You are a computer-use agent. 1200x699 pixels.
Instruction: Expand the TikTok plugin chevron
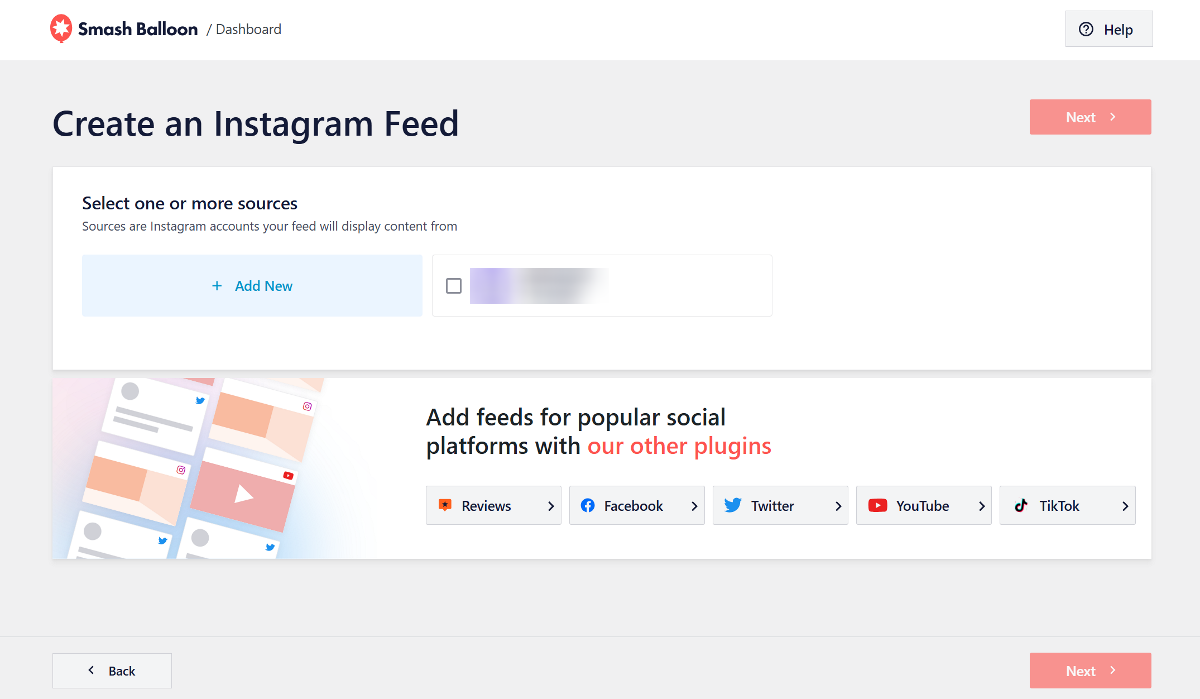click(x=1125, y=506)
